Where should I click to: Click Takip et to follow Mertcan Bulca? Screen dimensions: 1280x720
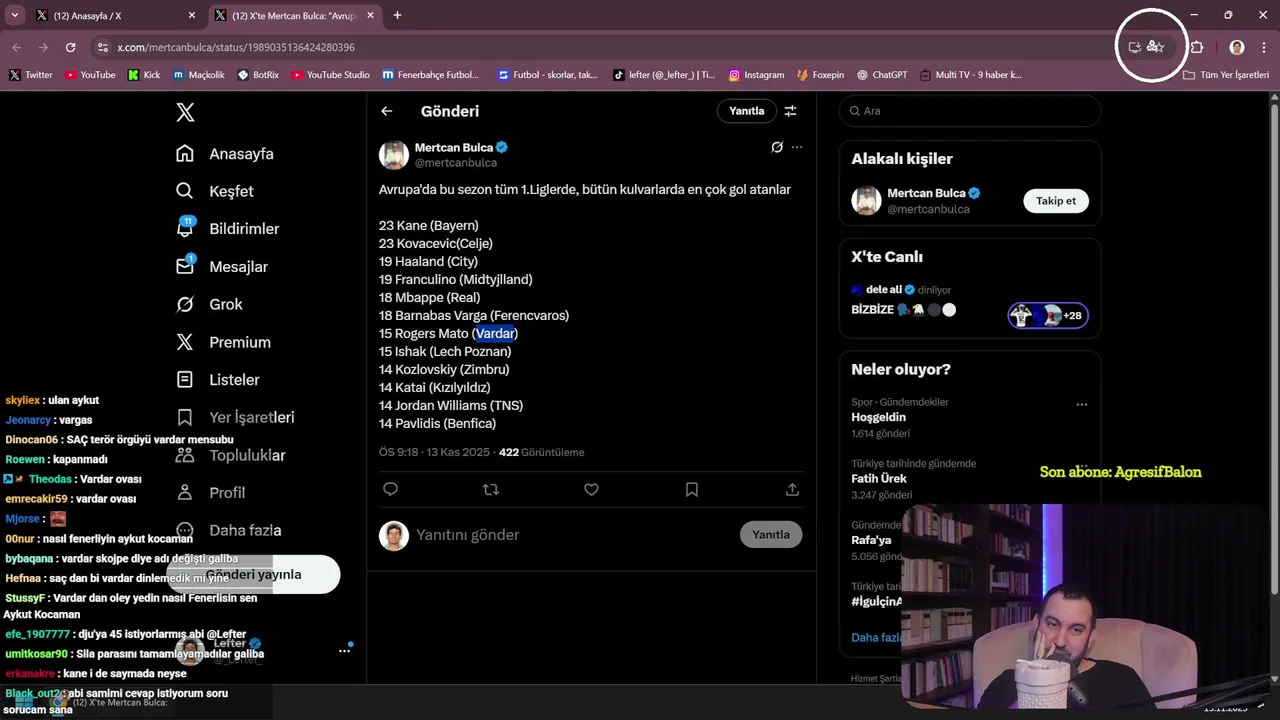1055,201
